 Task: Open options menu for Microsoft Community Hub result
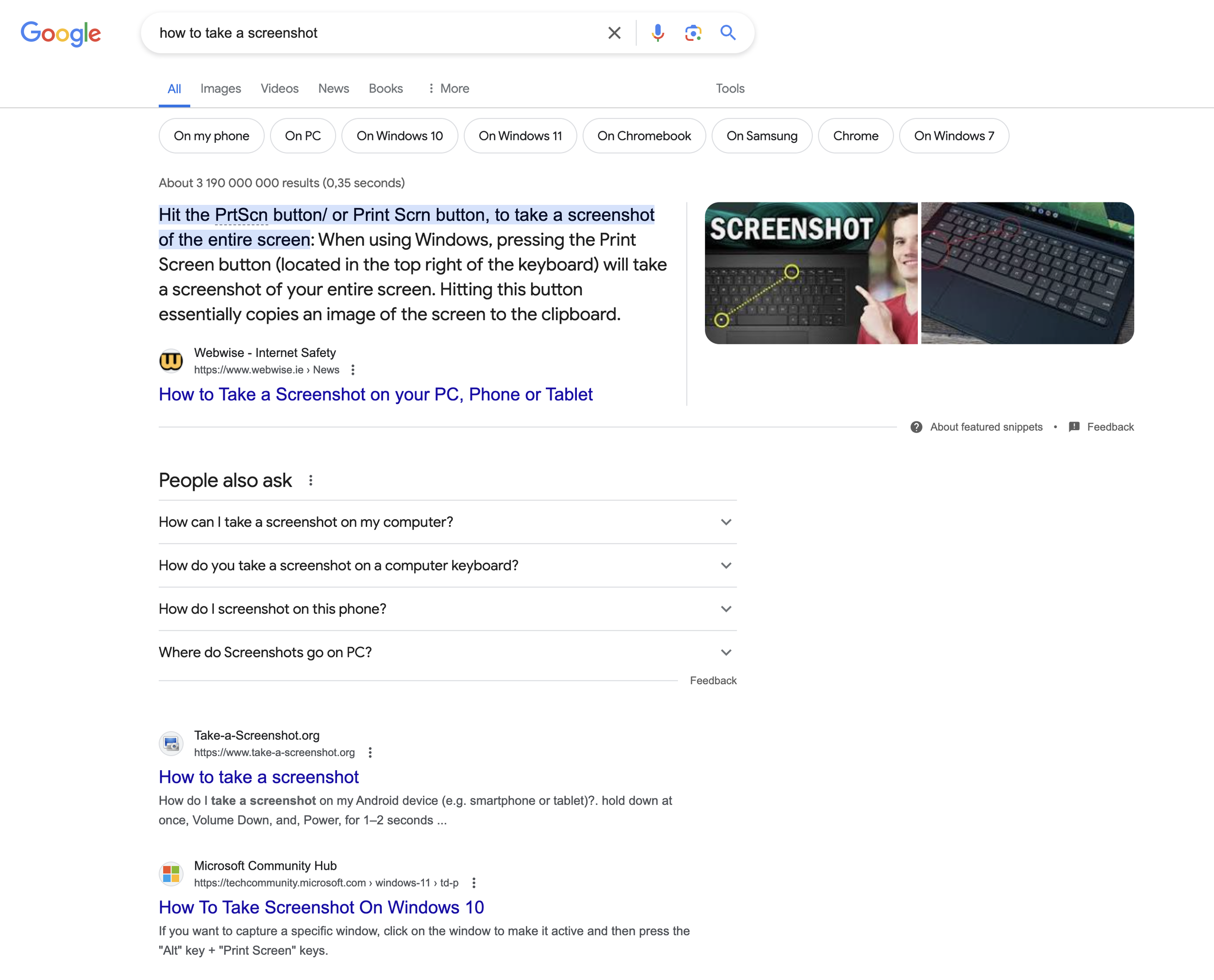click(x=473, y=883)
